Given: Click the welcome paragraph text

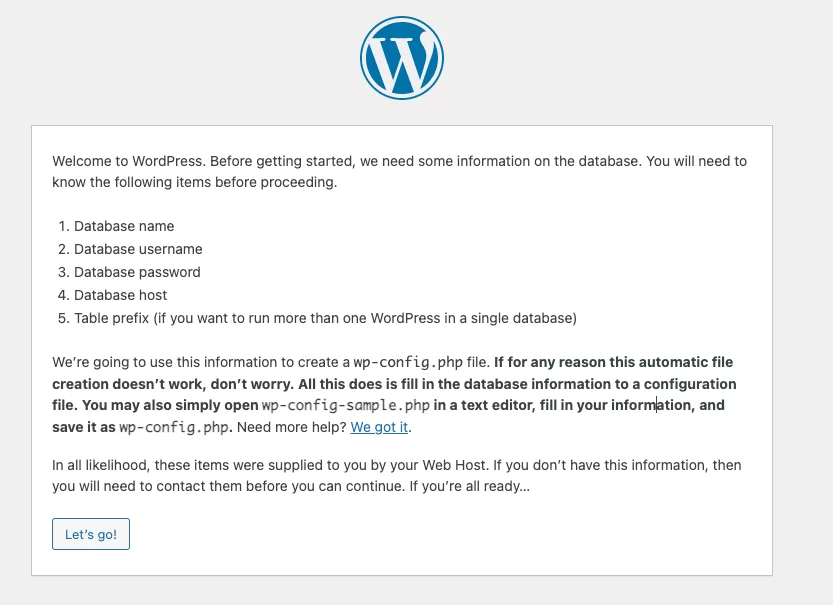Looking at the screenshot, I should coord(398,171).
